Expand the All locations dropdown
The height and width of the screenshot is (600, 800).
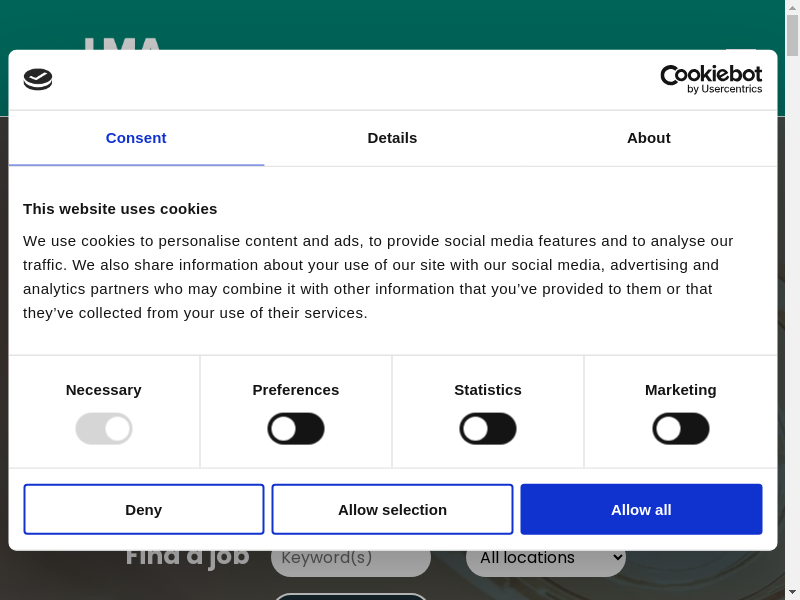551,558
